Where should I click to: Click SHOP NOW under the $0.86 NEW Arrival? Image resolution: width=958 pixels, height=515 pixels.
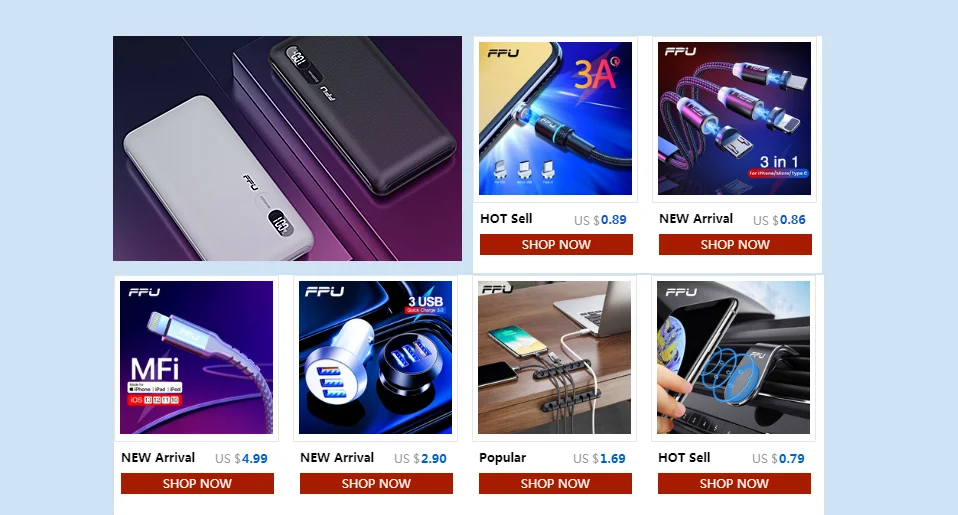[735, 244]
